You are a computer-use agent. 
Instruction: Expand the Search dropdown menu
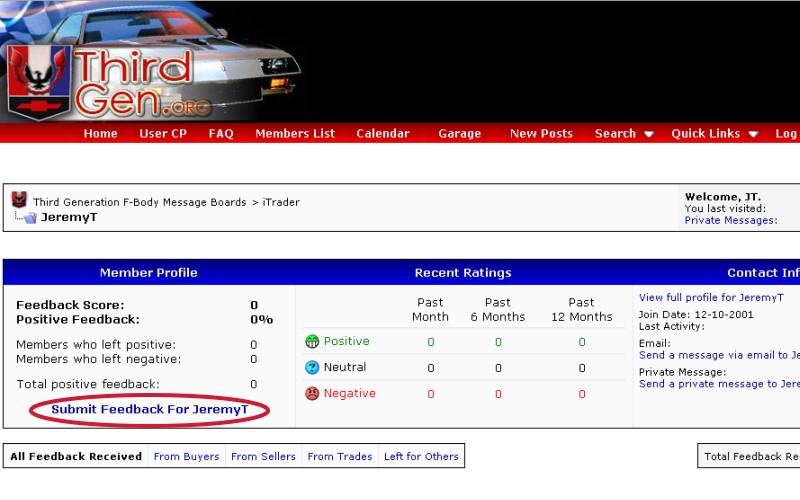pos(623,134)
